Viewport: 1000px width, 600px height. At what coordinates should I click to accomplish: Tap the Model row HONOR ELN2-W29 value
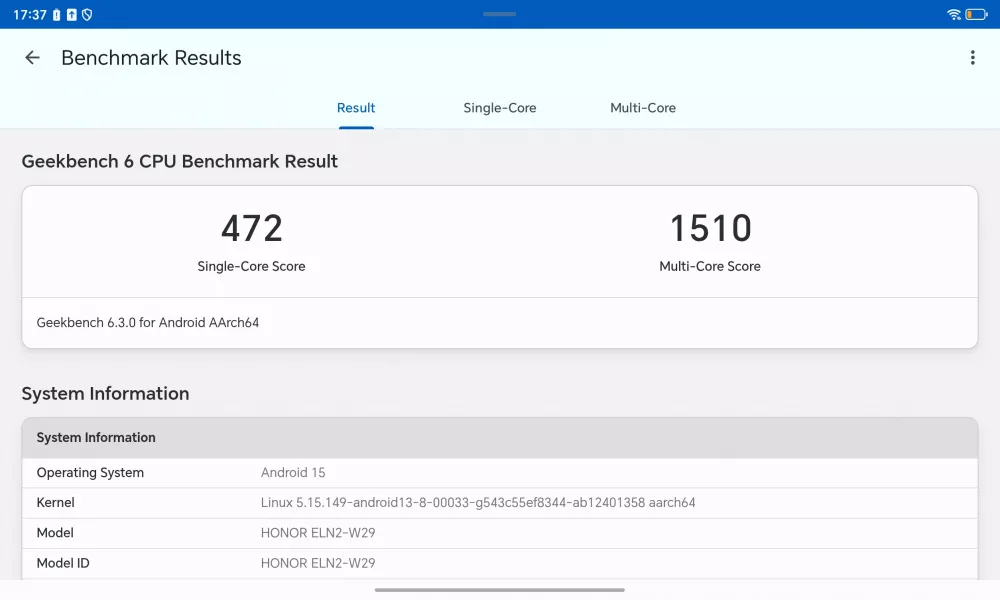click(318, 532)
